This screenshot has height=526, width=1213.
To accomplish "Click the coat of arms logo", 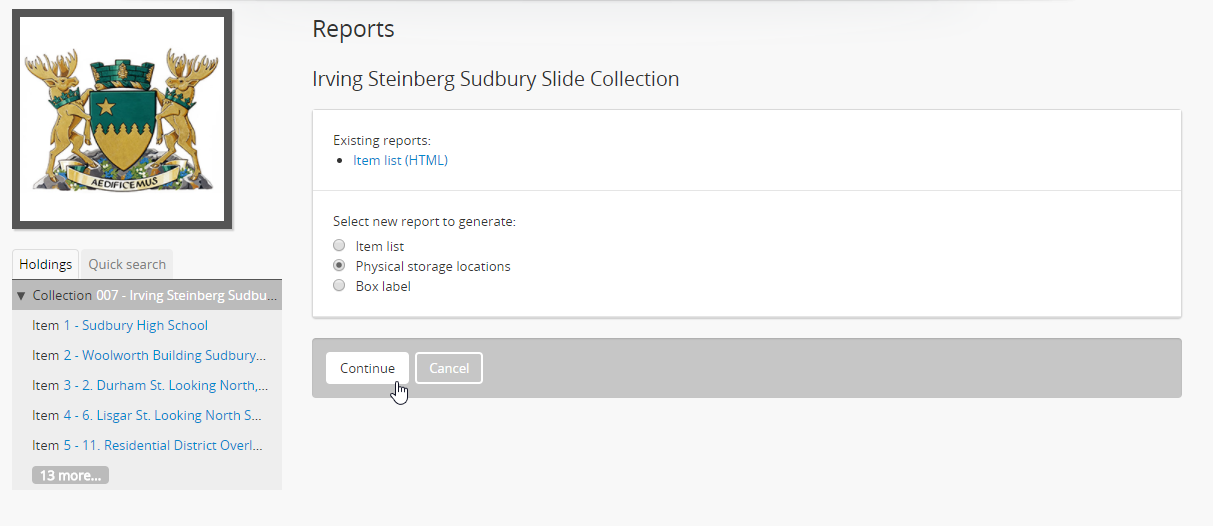I will point(122,119).
